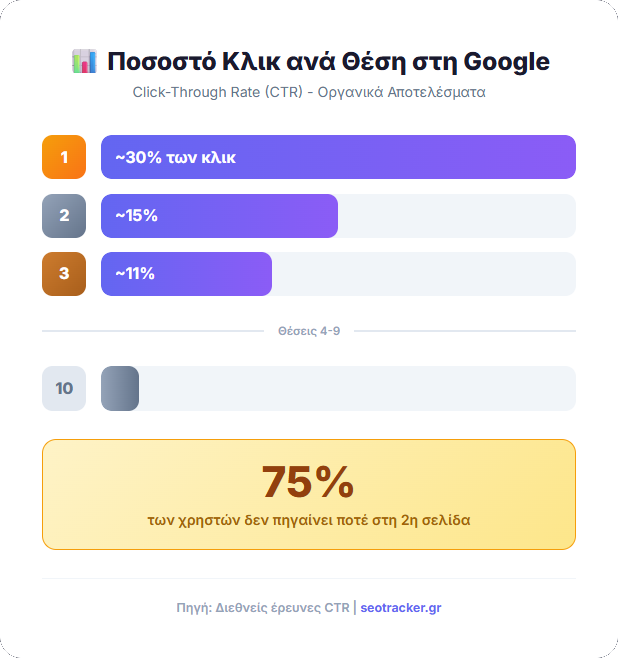Viewport: 618px width, 658px height.
Task: Click the large 75% statistic
Action: click(308, 482)
